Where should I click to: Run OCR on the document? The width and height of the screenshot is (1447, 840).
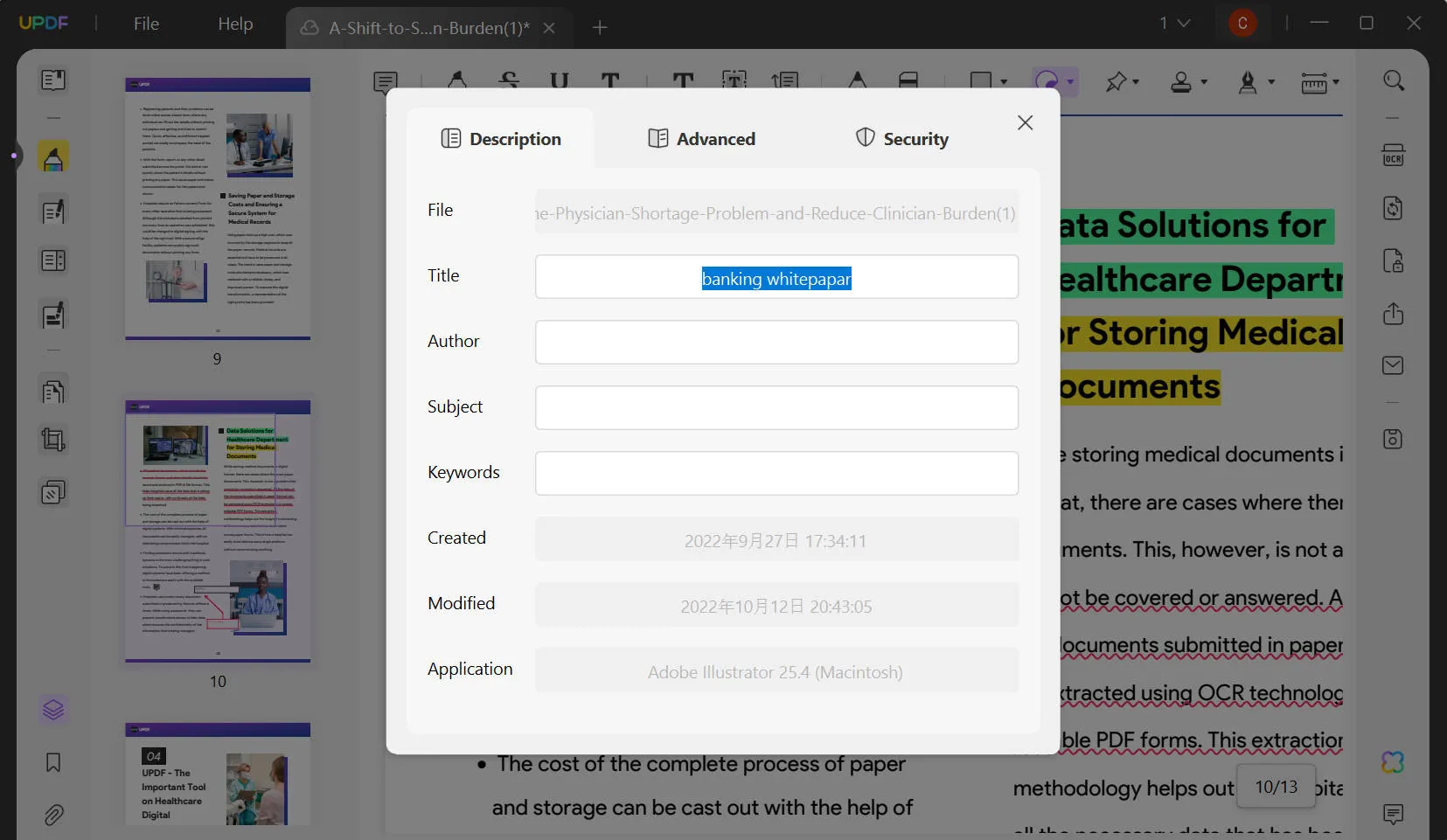click(x=1393, y=155)
